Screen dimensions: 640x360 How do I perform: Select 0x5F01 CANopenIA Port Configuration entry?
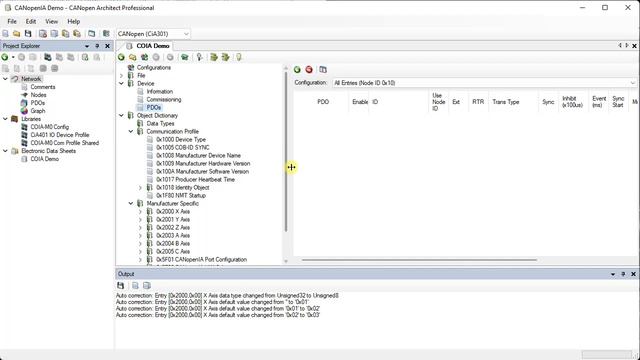coord(201,260)
